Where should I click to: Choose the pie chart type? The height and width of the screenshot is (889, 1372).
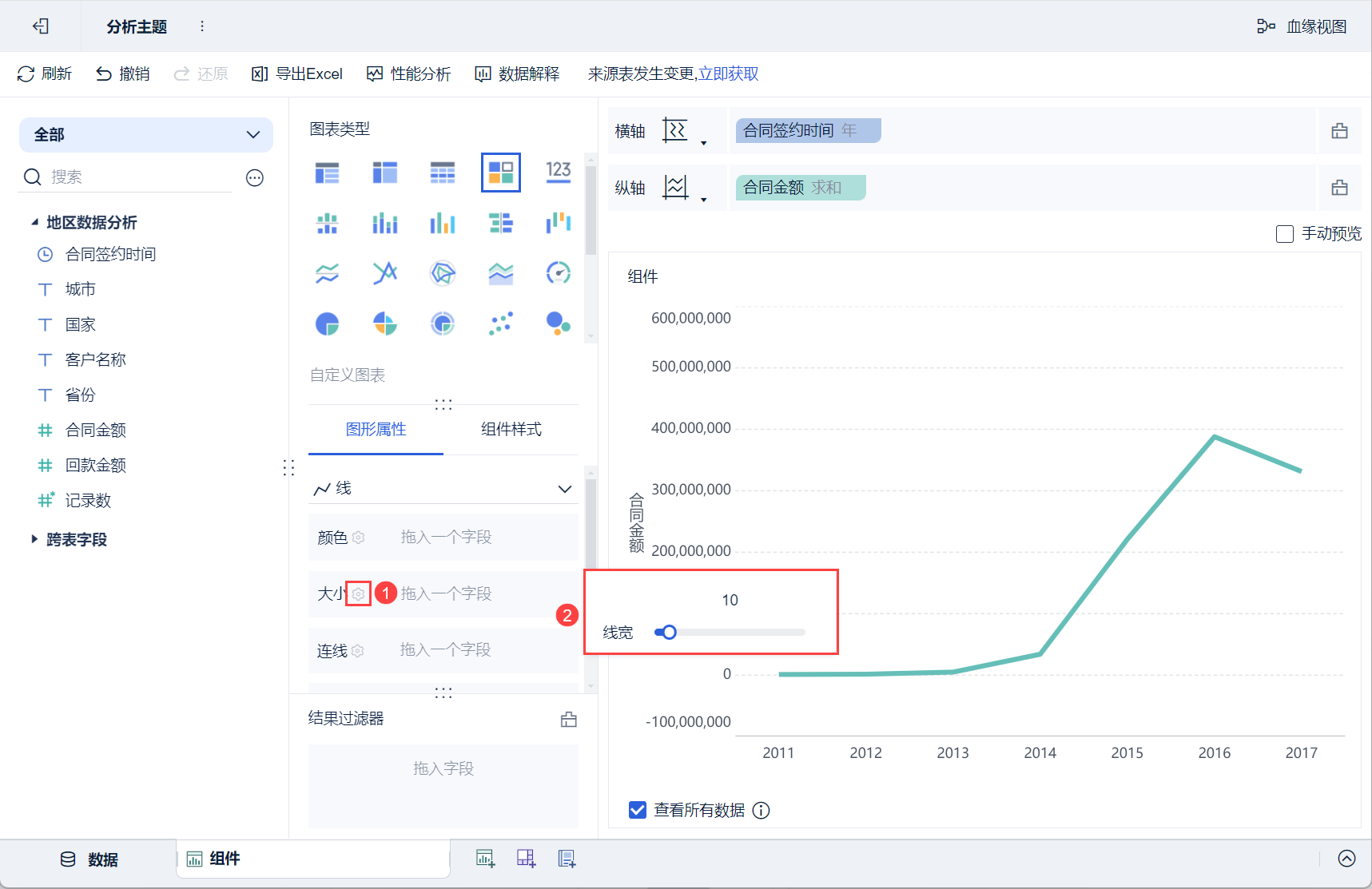[328, 323]
